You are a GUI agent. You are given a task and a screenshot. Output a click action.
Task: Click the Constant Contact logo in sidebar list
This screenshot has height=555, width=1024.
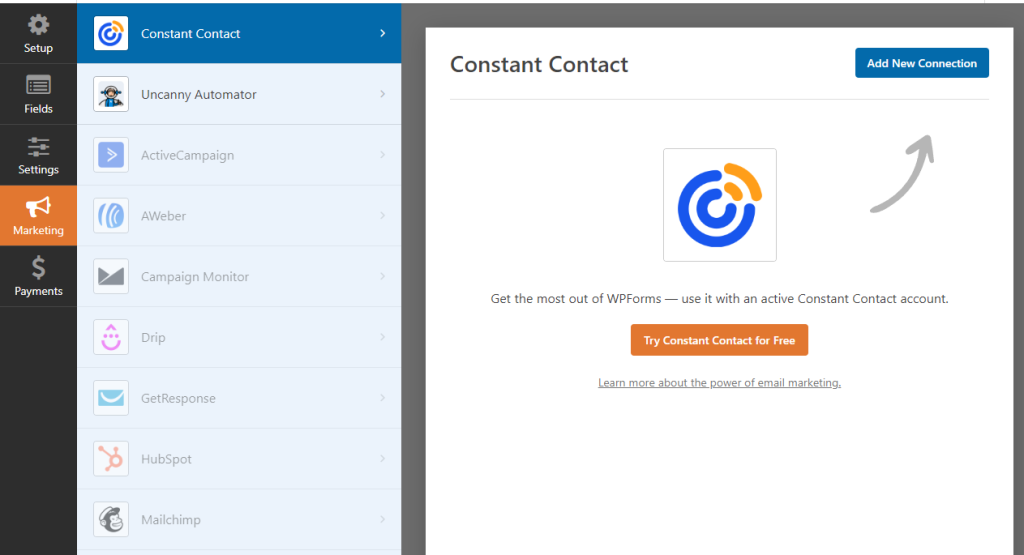(x=111, y=33)
